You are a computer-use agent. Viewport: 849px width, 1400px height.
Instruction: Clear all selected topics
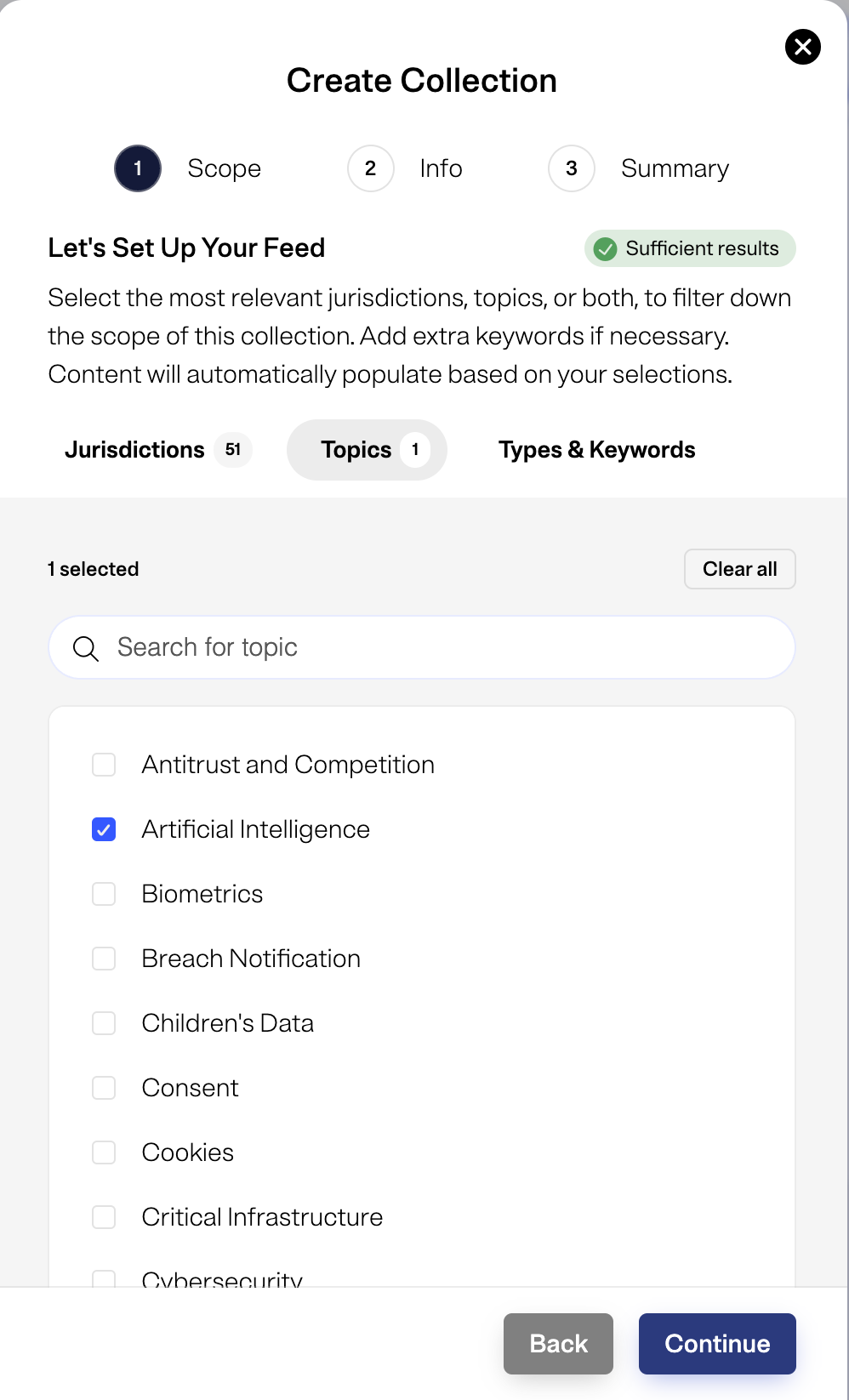coord(739,569)
